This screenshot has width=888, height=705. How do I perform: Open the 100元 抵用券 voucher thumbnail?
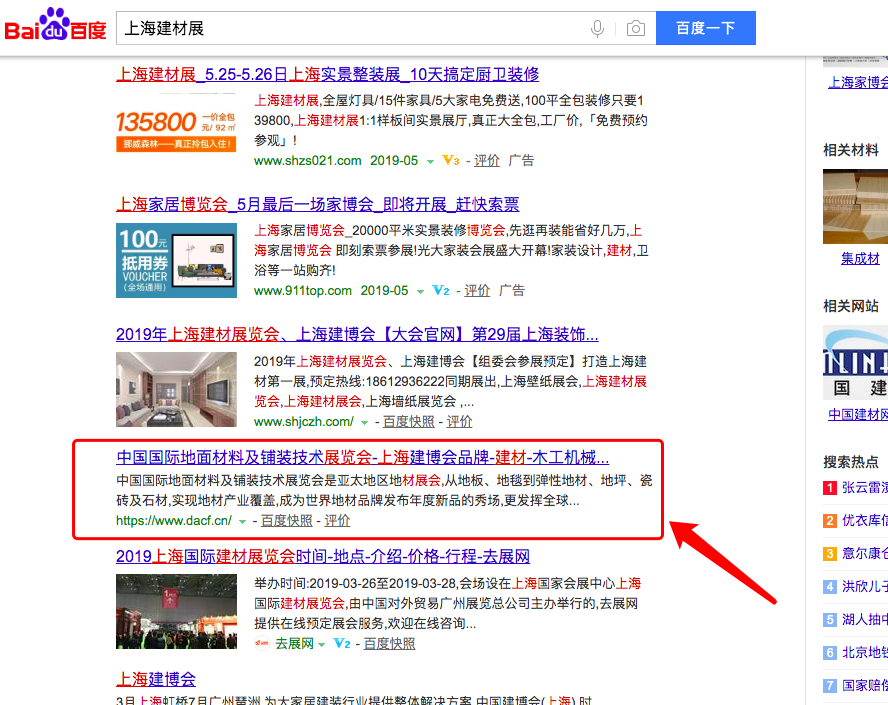click(176, 260)
